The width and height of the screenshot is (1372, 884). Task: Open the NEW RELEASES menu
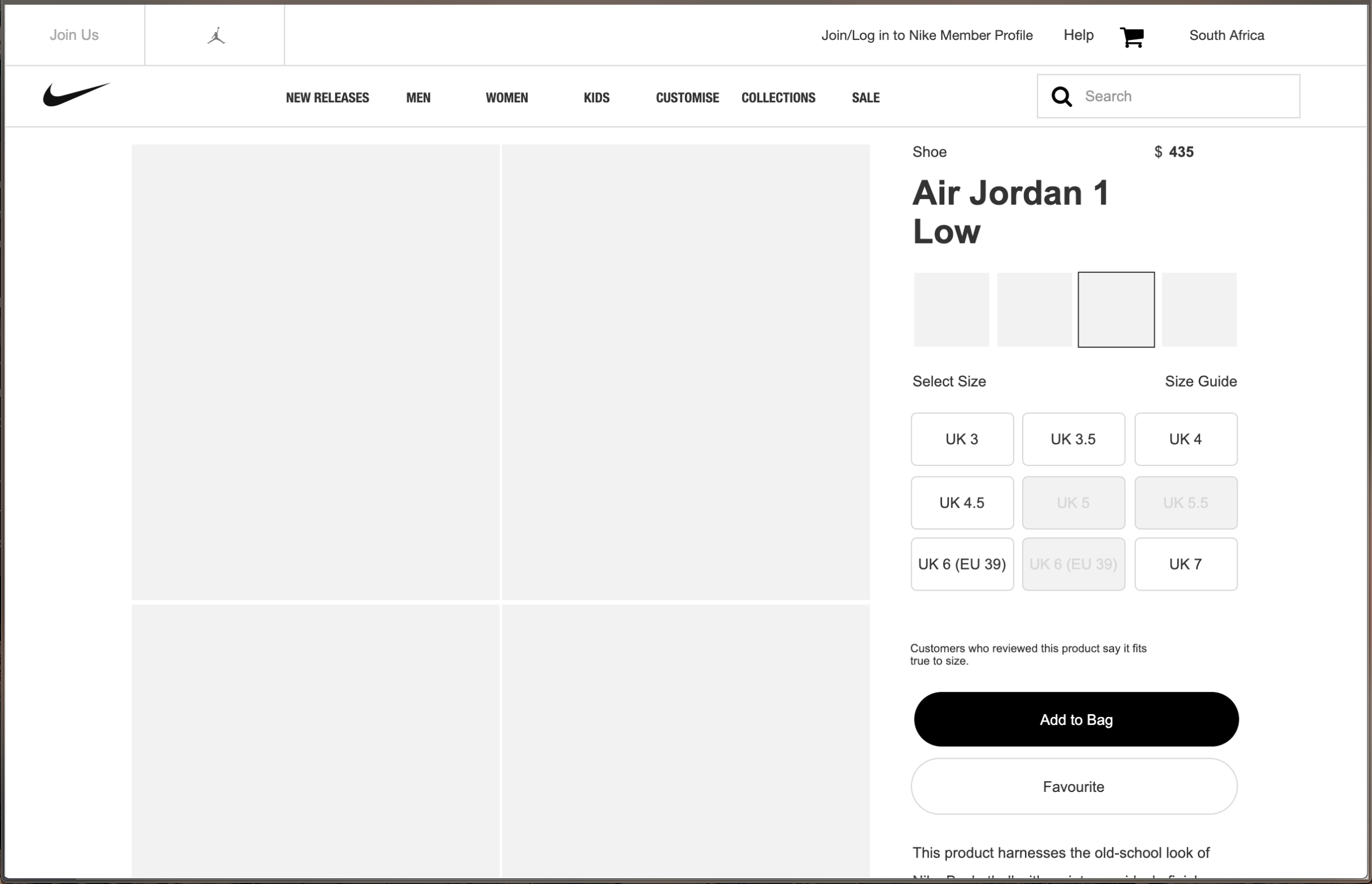328,98
